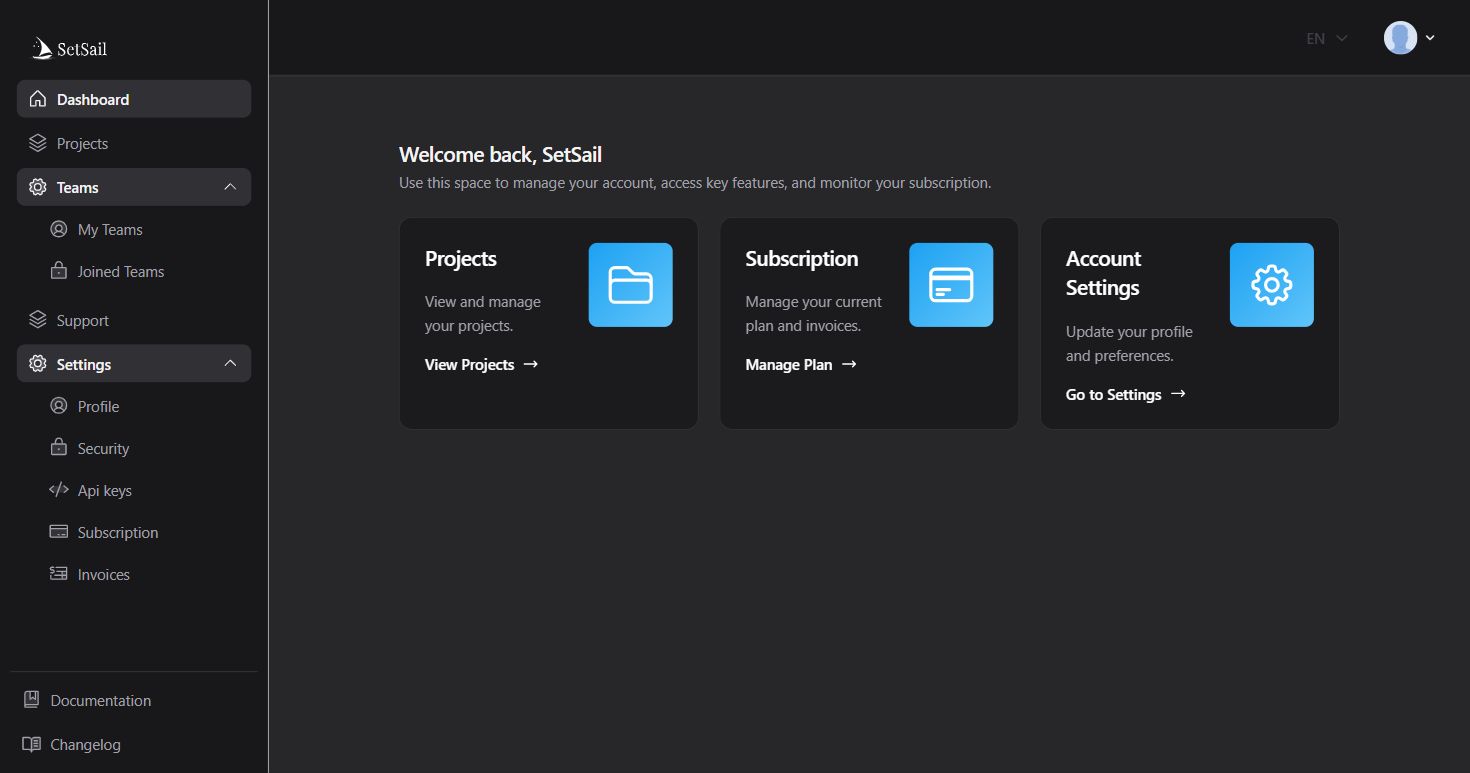This screenshot has height=773, width=1470.
Task: Collapse the Settings section chevron
Action: [x=230, y=364]
